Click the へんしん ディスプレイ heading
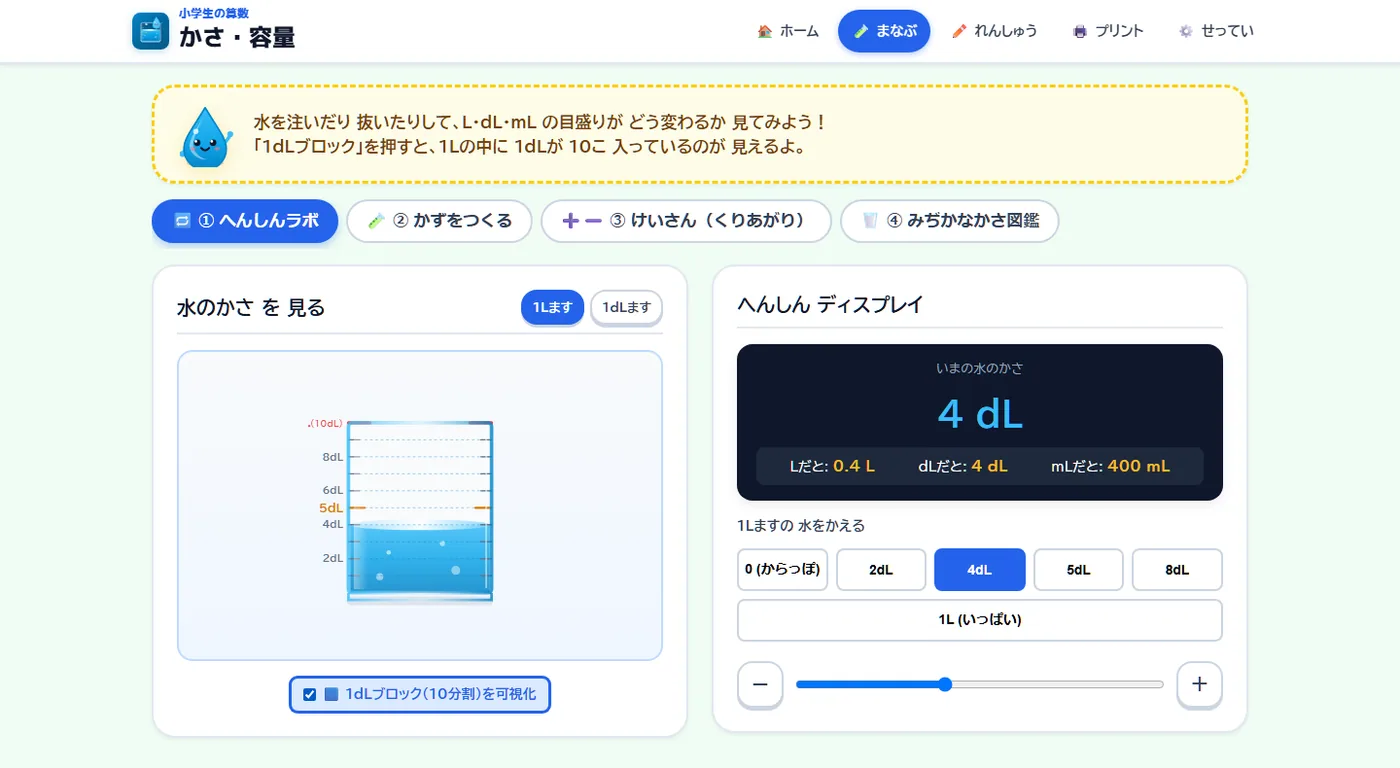The width and height of the screenshot is (1400, 768). 830,305
